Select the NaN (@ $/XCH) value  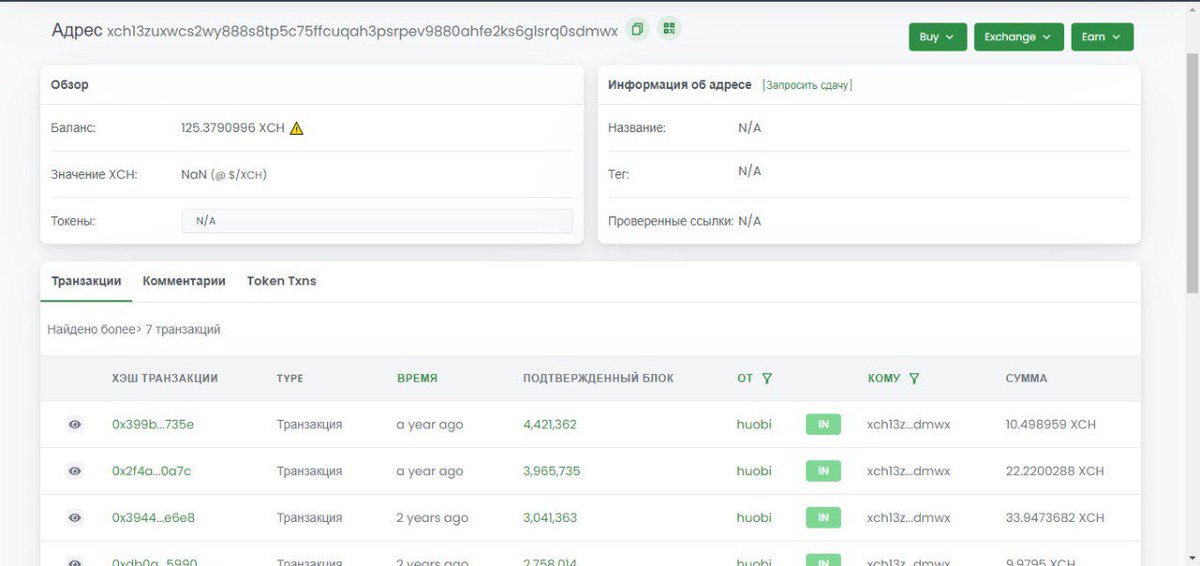coord(224,174)
